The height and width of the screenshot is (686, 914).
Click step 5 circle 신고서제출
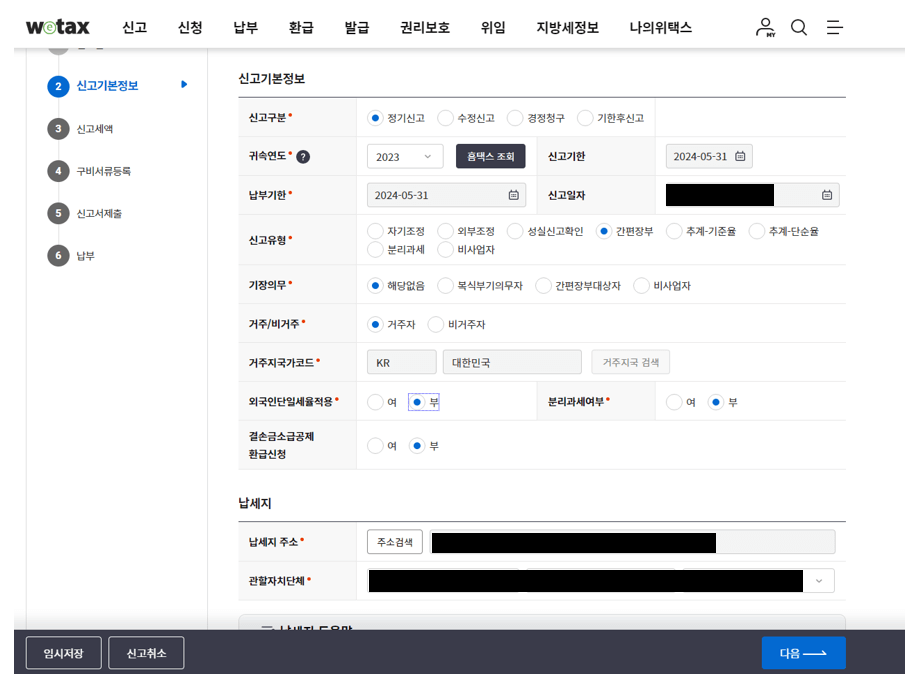(x=58, y=213)
